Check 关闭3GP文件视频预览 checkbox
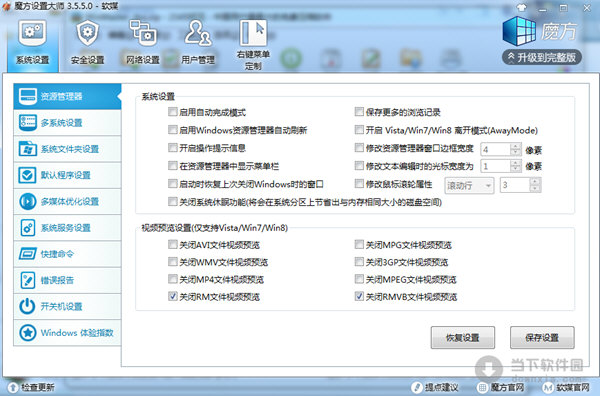 (359, 262)
